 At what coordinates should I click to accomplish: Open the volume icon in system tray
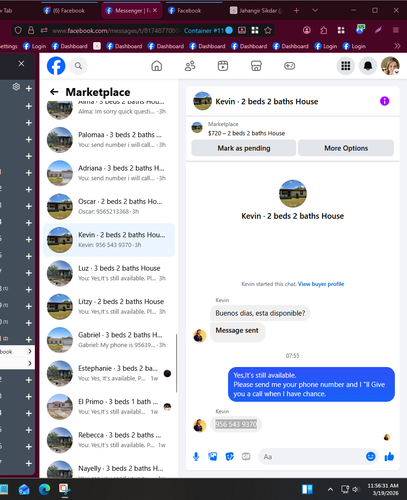click(x=356, y=489)
